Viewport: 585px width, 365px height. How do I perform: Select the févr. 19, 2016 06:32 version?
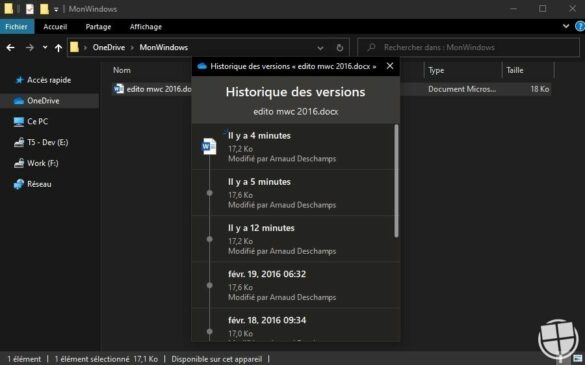[x=293, y=285]
